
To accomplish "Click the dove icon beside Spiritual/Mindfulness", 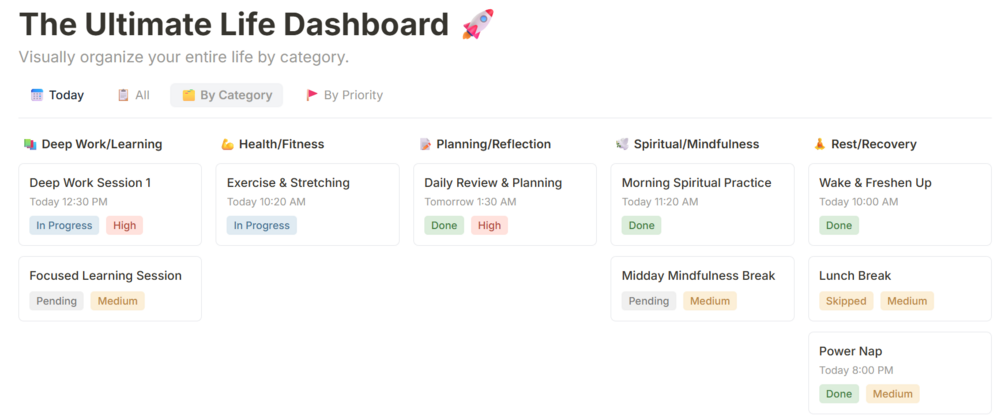I will click(622, 144).
